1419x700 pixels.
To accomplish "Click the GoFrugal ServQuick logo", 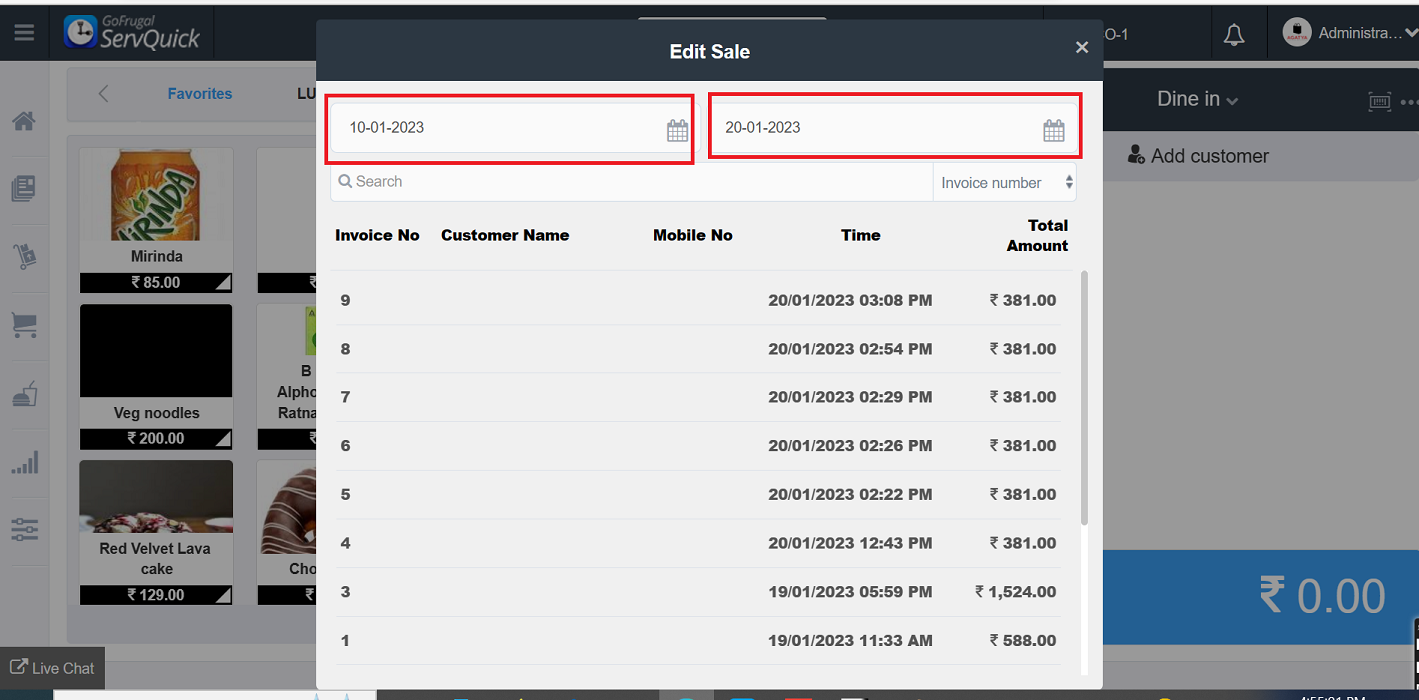I will point(132,33).
